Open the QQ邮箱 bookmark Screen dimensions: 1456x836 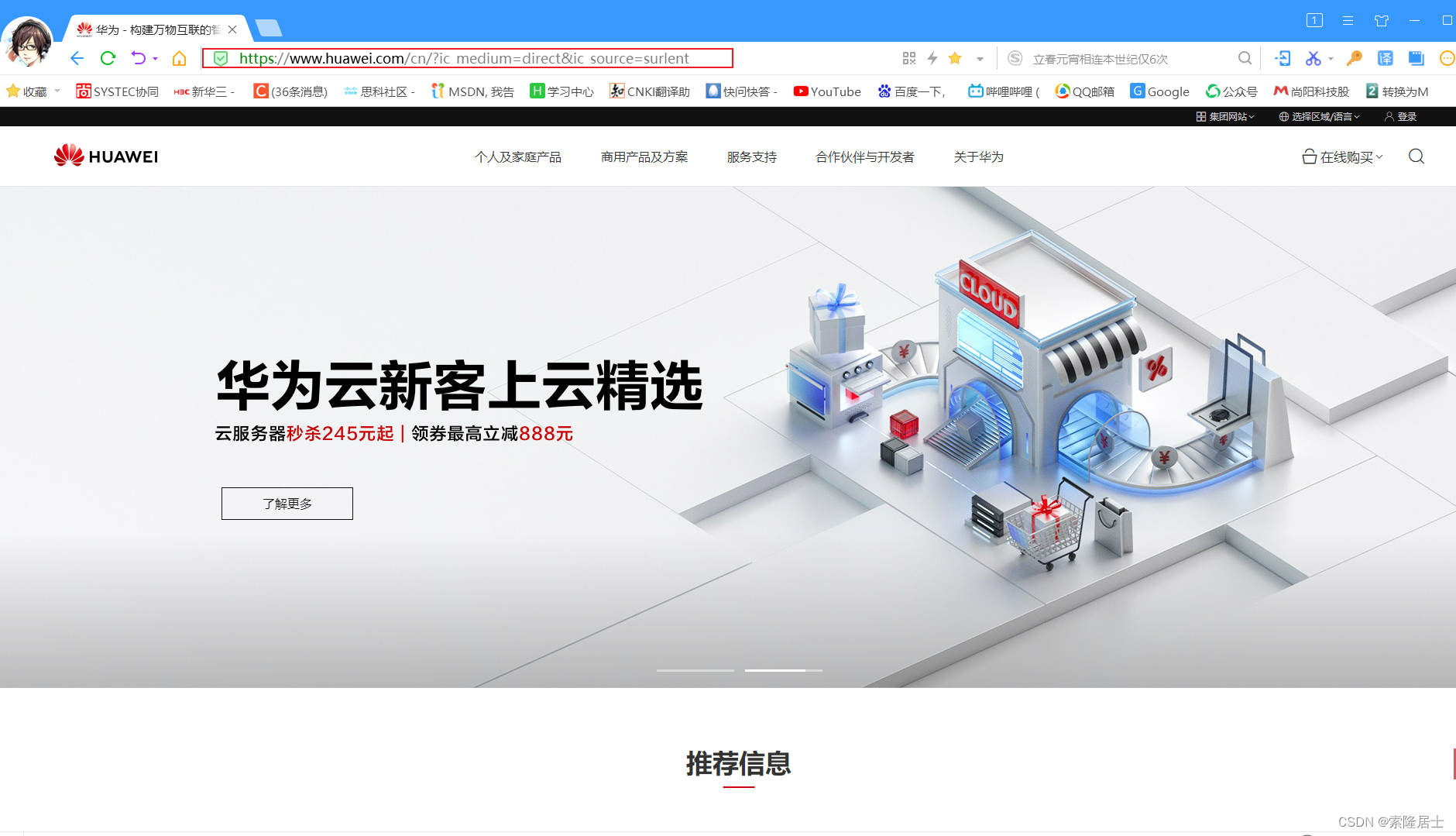point(1084,91)
